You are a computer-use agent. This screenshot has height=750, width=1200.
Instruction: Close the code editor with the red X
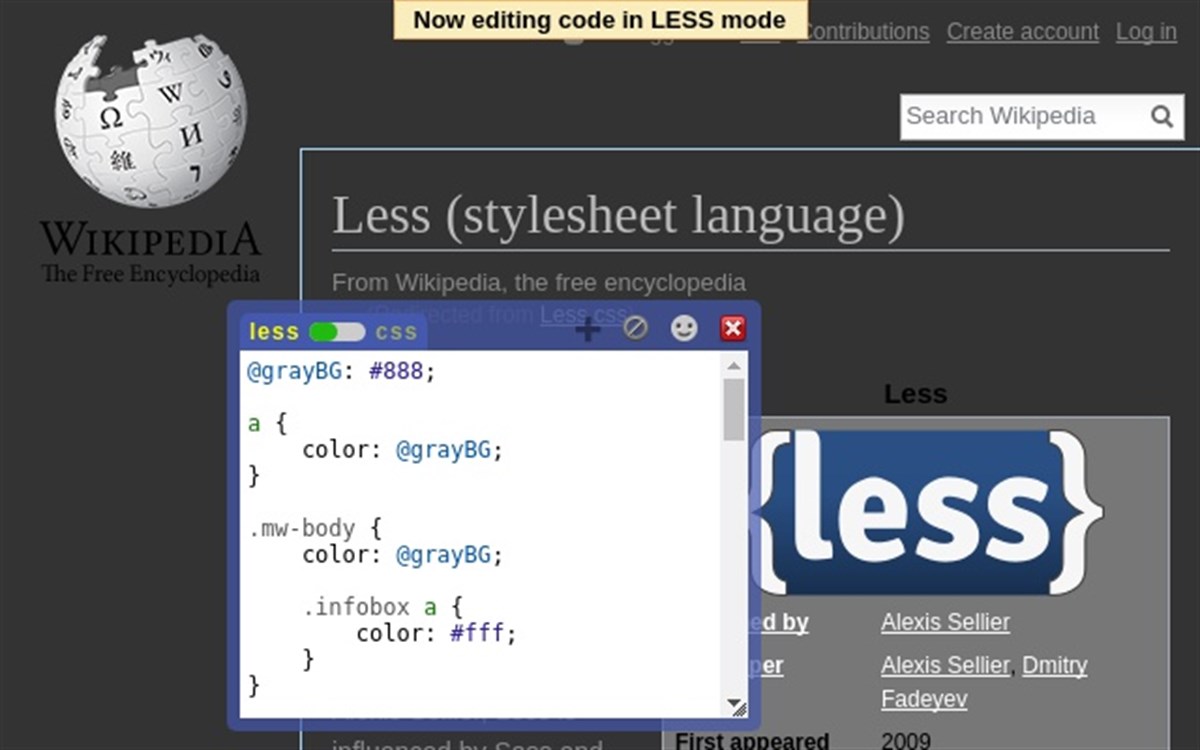click(x=733, y=327)
